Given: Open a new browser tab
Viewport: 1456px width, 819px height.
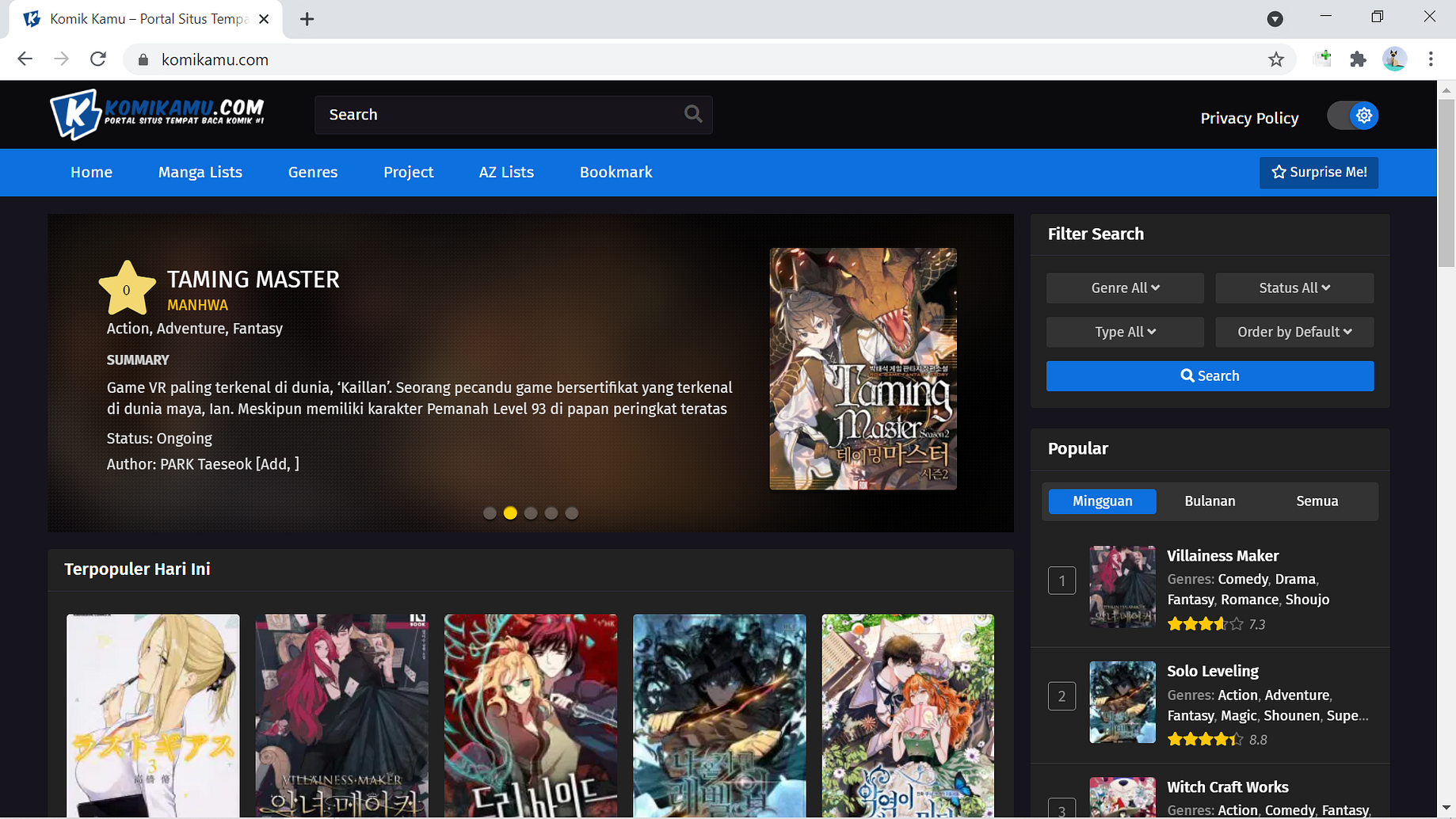Looking at the screenshot, I should [x=307, y=19].
